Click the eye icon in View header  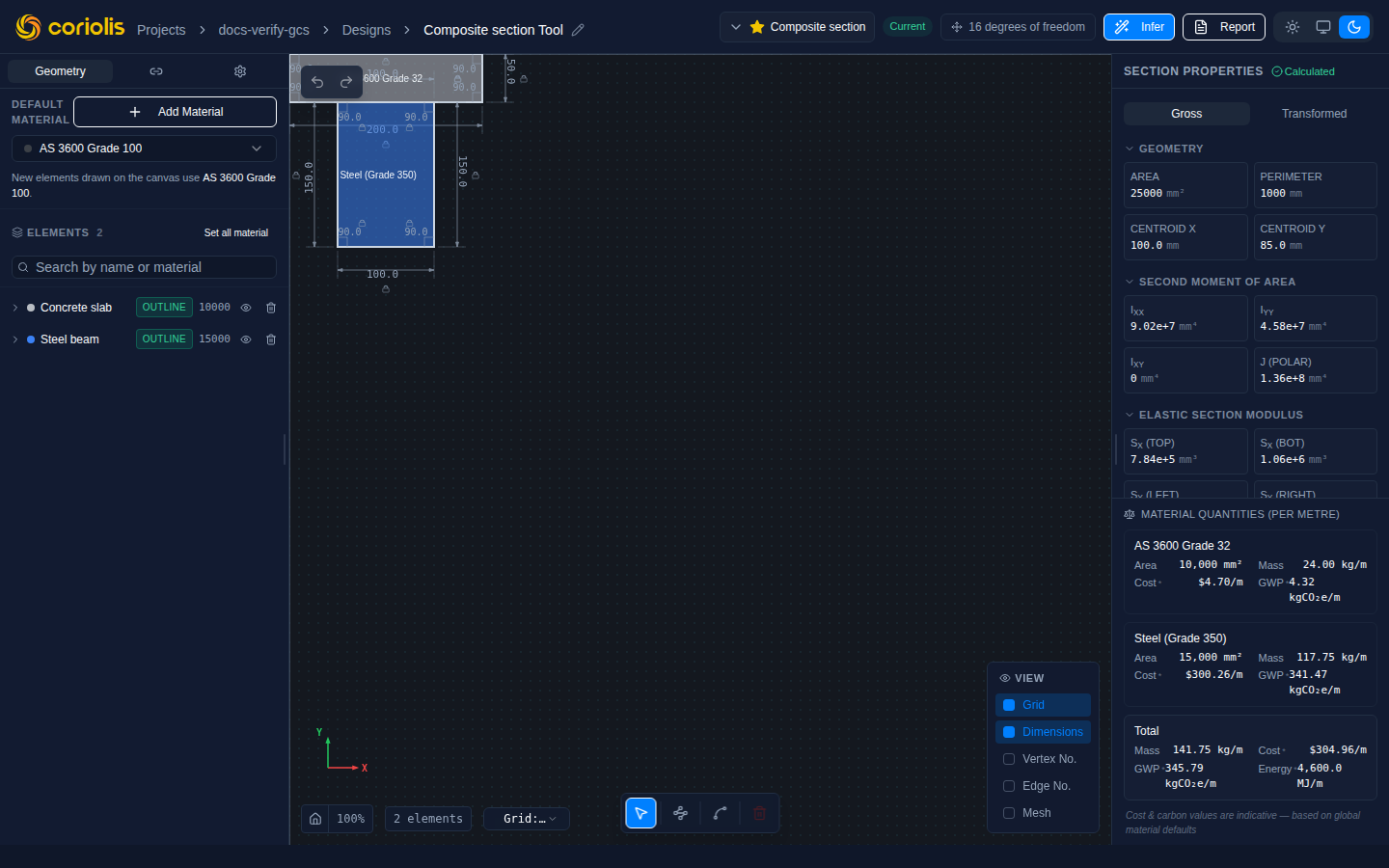pos(1005,678)
